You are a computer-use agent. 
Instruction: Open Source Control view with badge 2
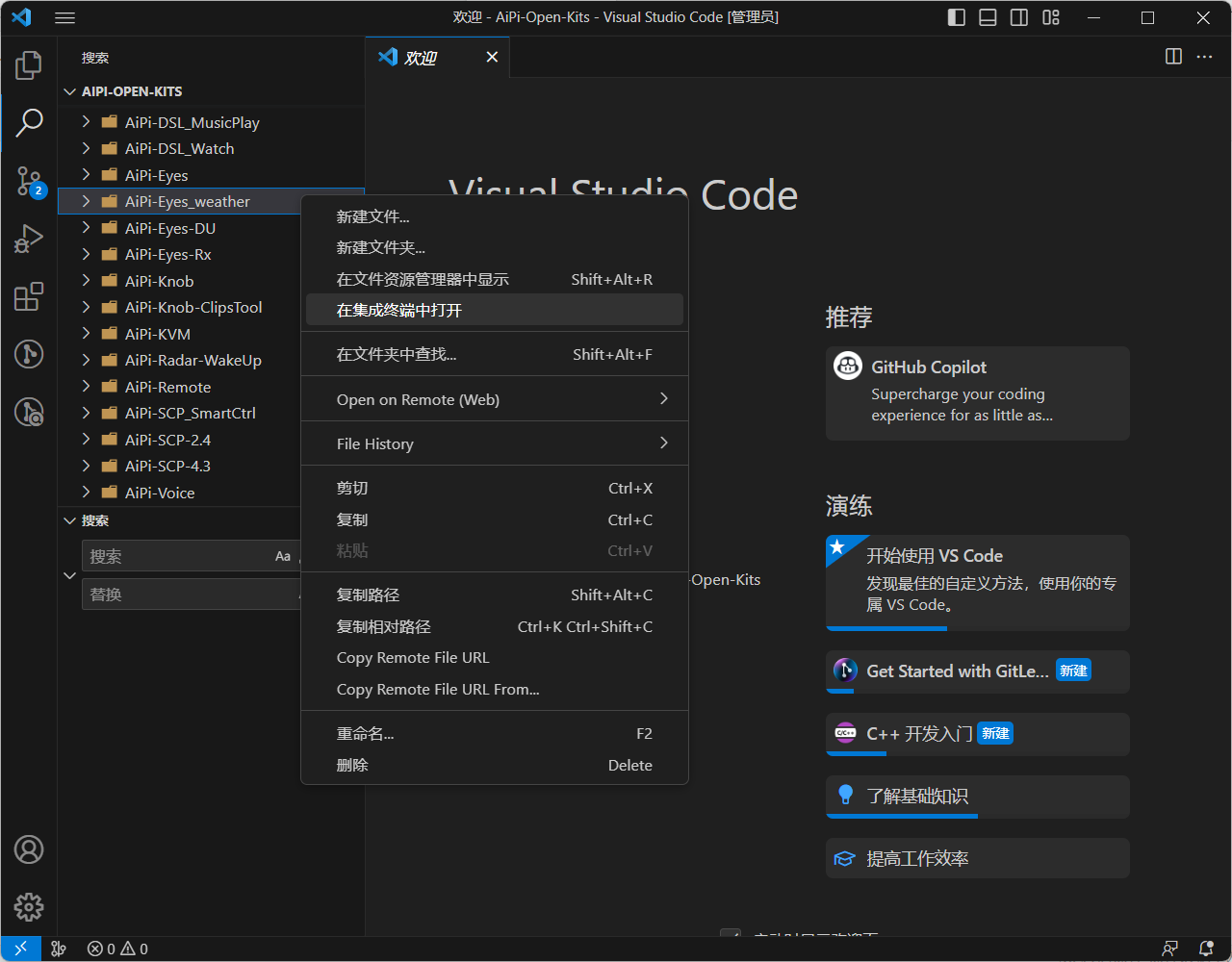click(29, 180)
